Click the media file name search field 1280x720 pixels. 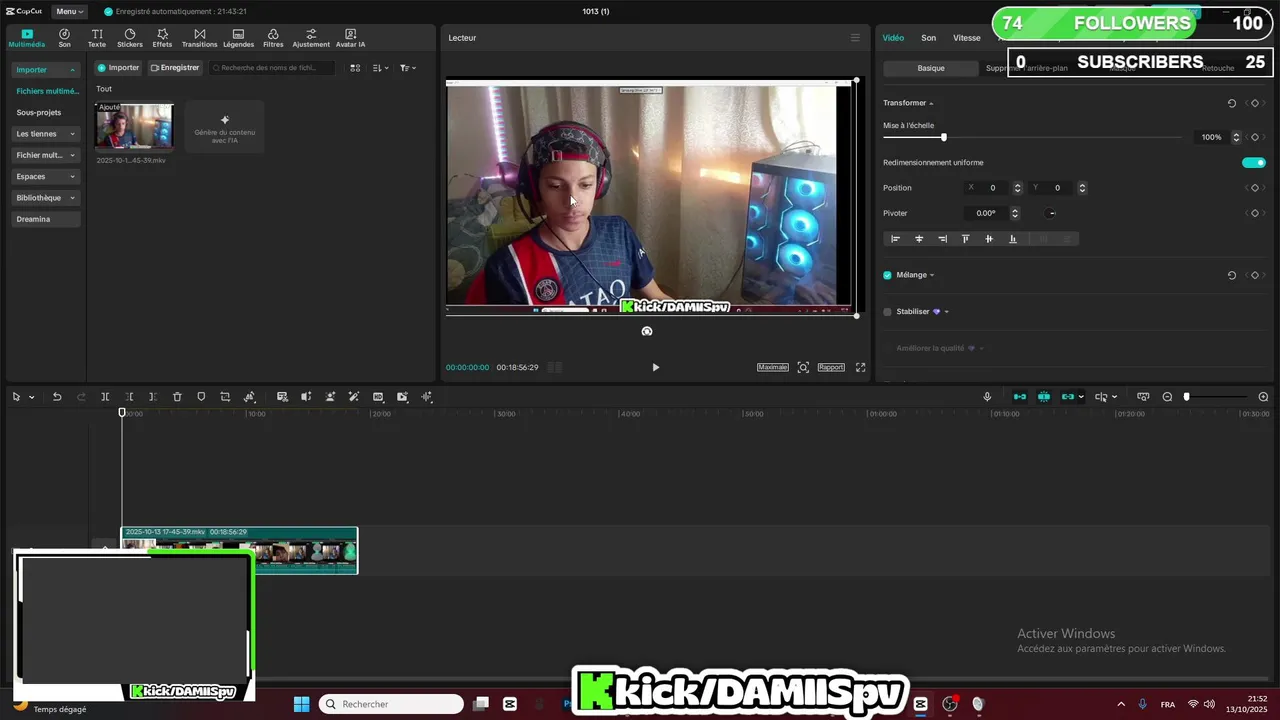pyautogui.click(x=272, y=68)
